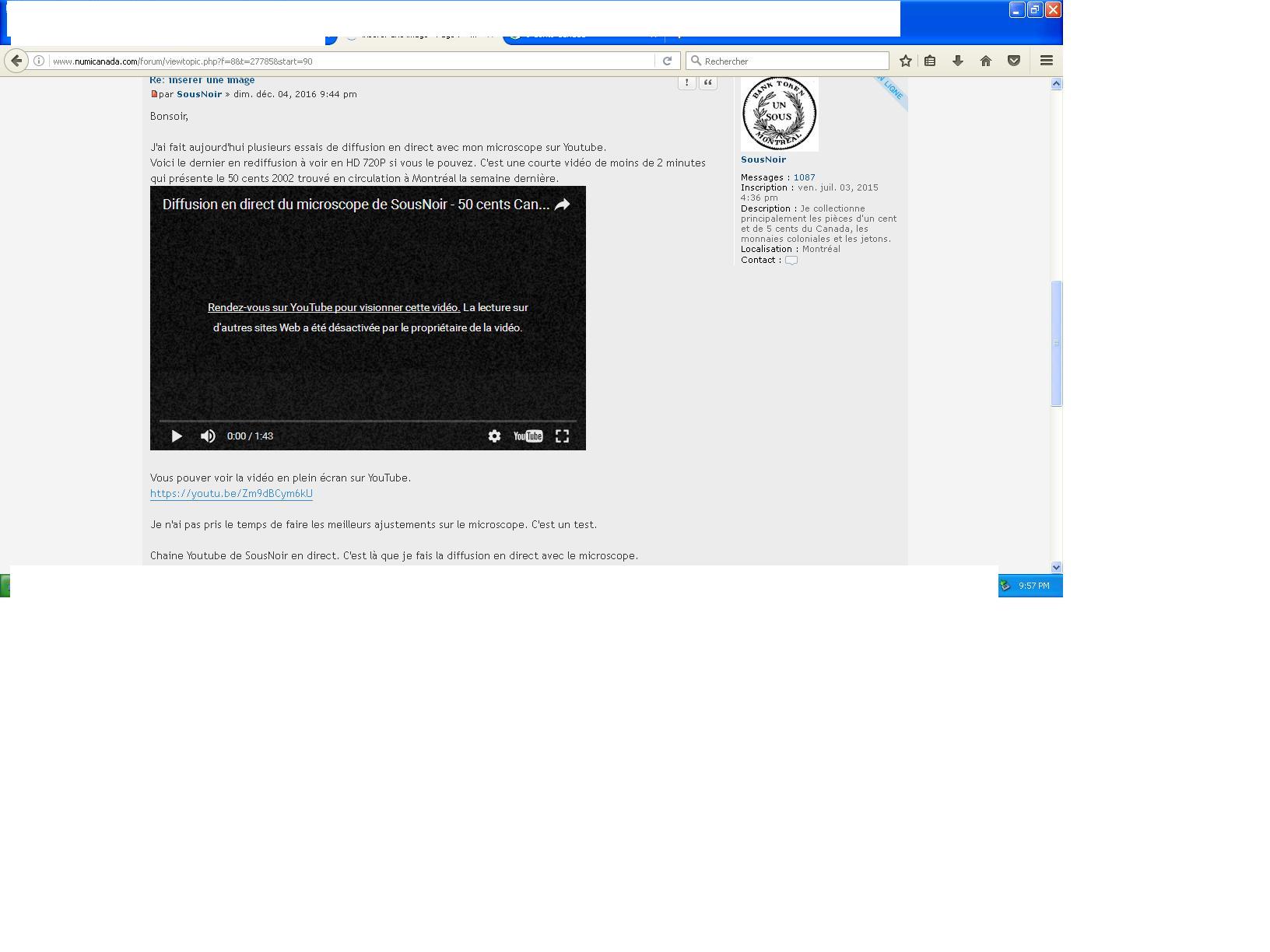Click the scrollbar down arrow
This screenshot has height=952, width=1270.
tap(1056, 568)
